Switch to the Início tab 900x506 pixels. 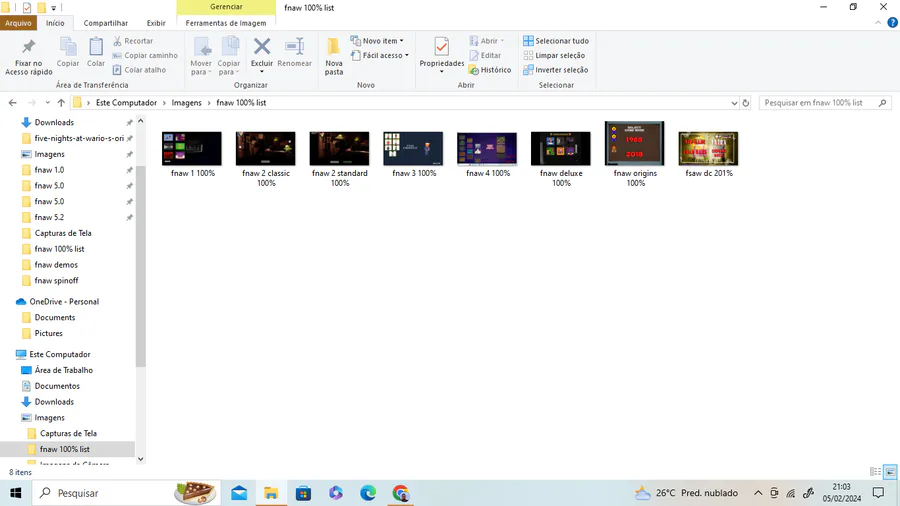pos(55,23)
